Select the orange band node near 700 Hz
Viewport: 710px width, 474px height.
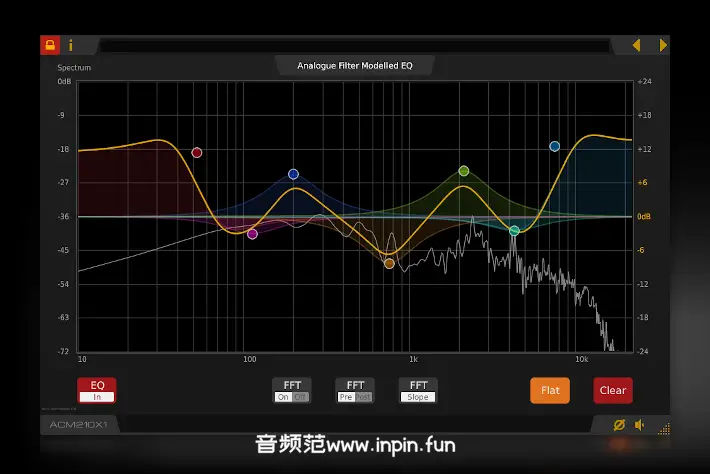click(389, 263)
